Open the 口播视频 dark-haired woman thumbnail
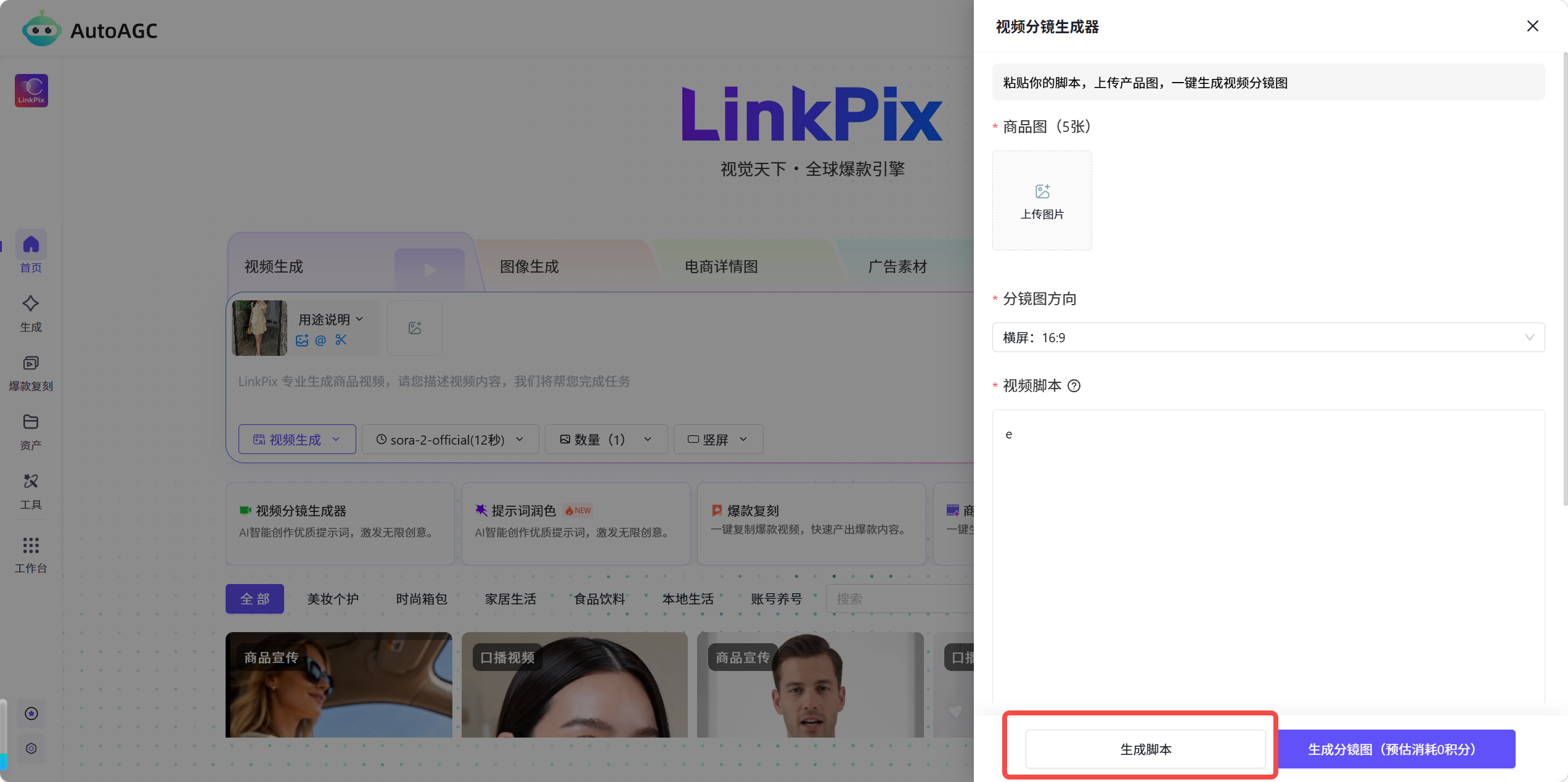This screenshot has width=1568, height=782. click(574, 685)
